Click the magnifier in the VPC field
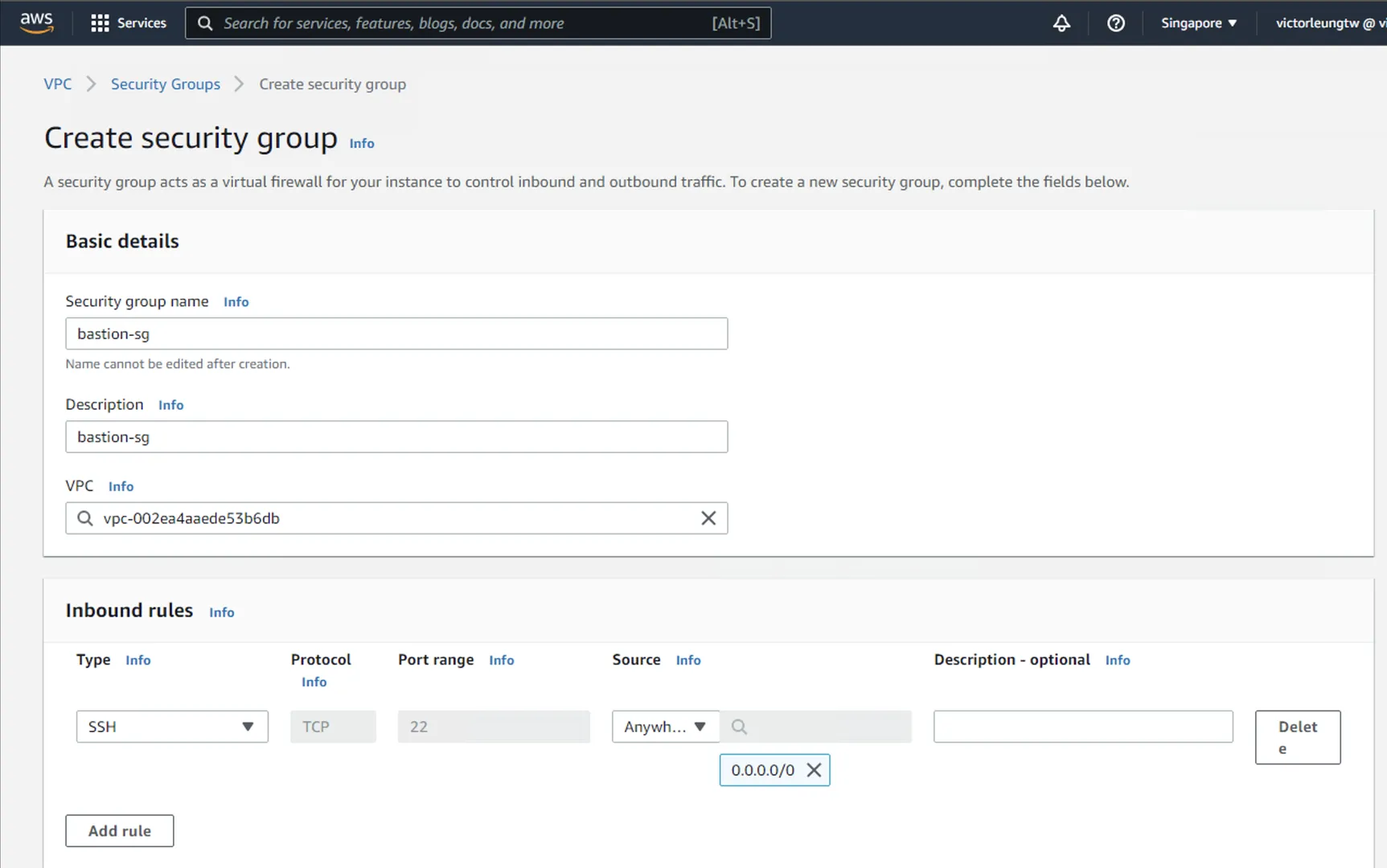Viewport: 1387px width, 868px height. click(85, 518)
